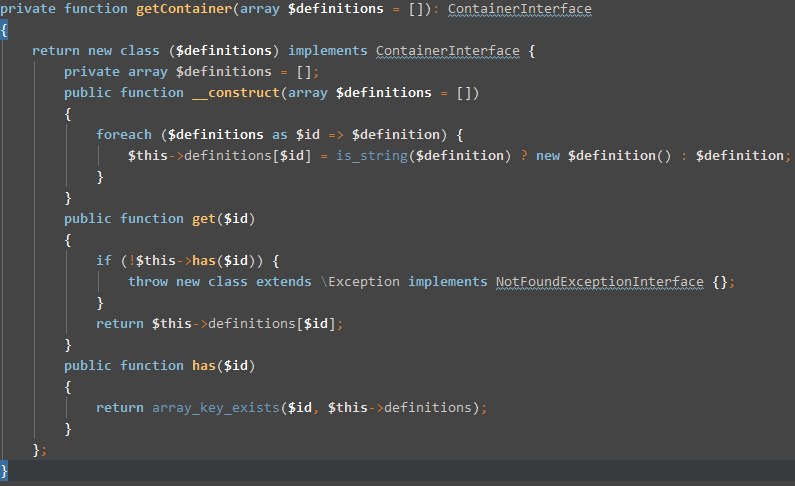Click the has method name declaration
The width and height of the screenshot is (795, 486).
coord(204,366)
